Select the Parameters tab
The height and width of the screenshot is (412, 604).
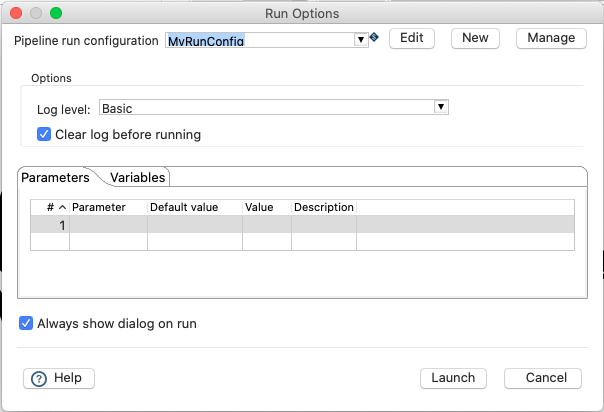click(56, 177)
